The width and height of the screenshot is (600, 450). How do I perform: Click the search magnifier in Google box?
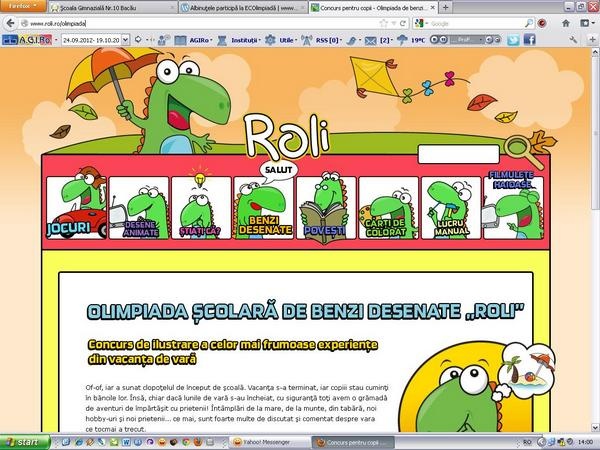click(529, 23)
